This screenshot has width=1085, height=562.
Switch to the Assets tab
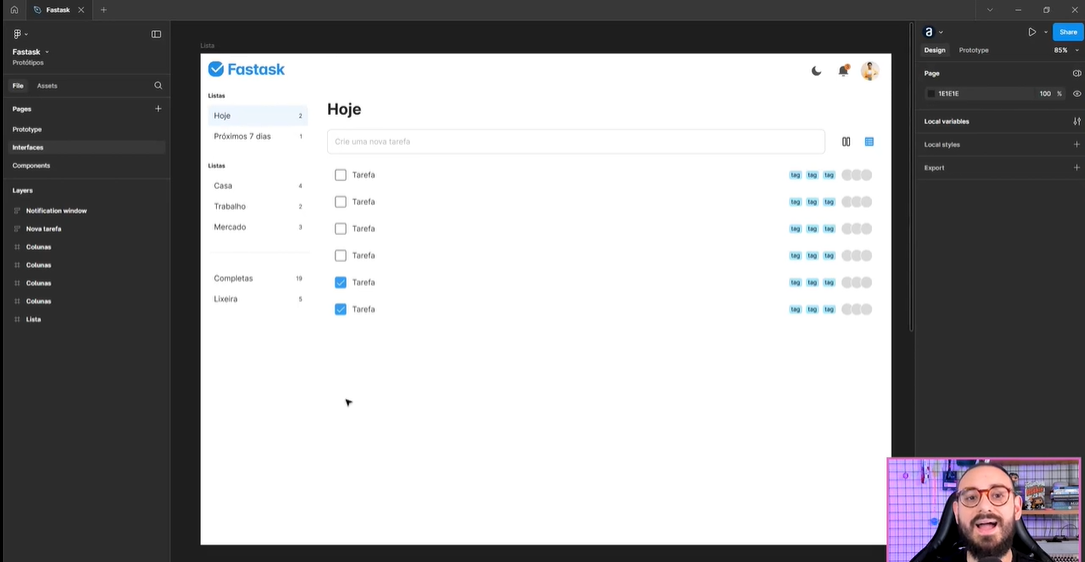pos(47,86)
